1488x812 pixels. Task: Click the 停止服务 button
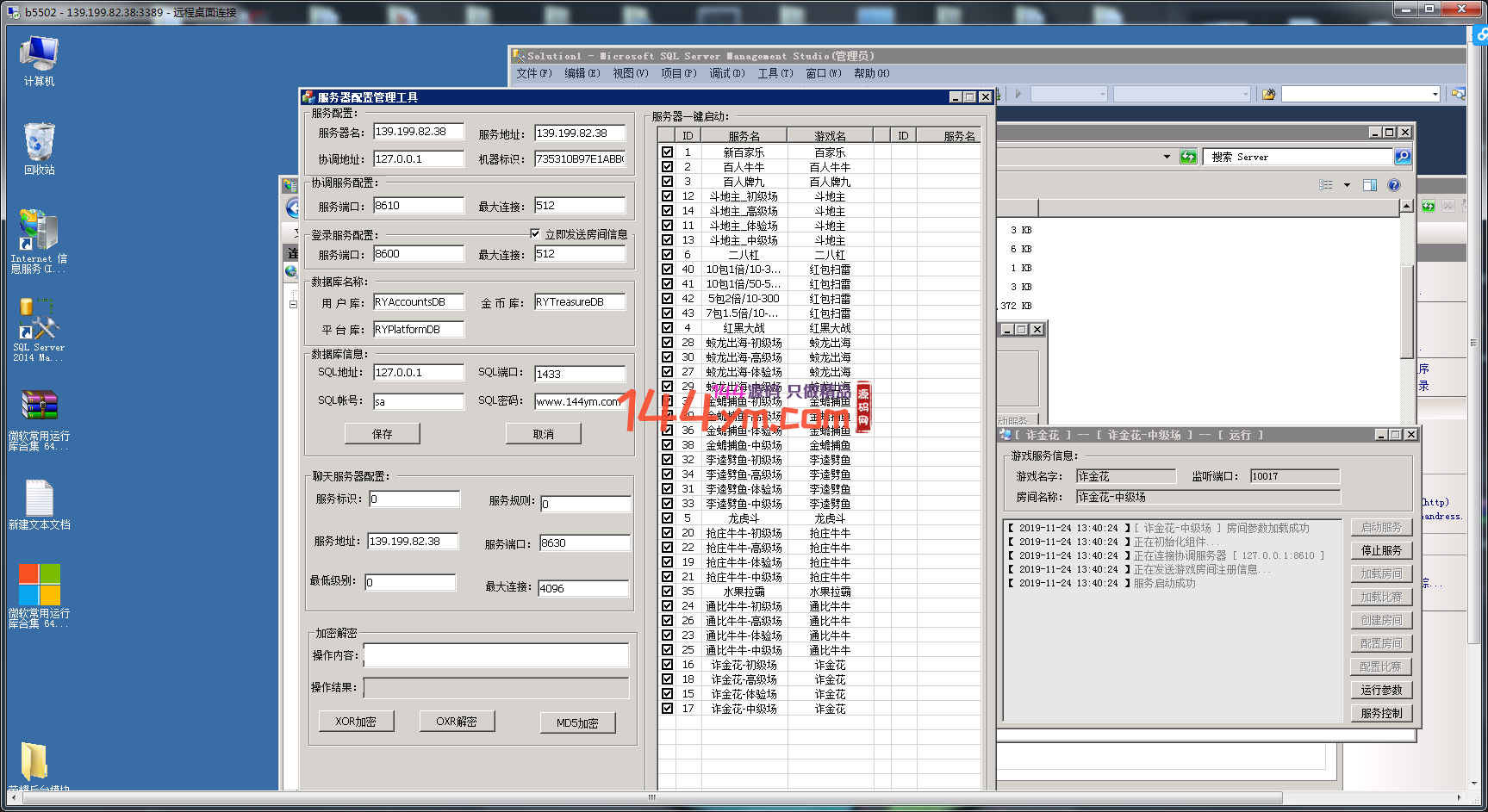1380,550
